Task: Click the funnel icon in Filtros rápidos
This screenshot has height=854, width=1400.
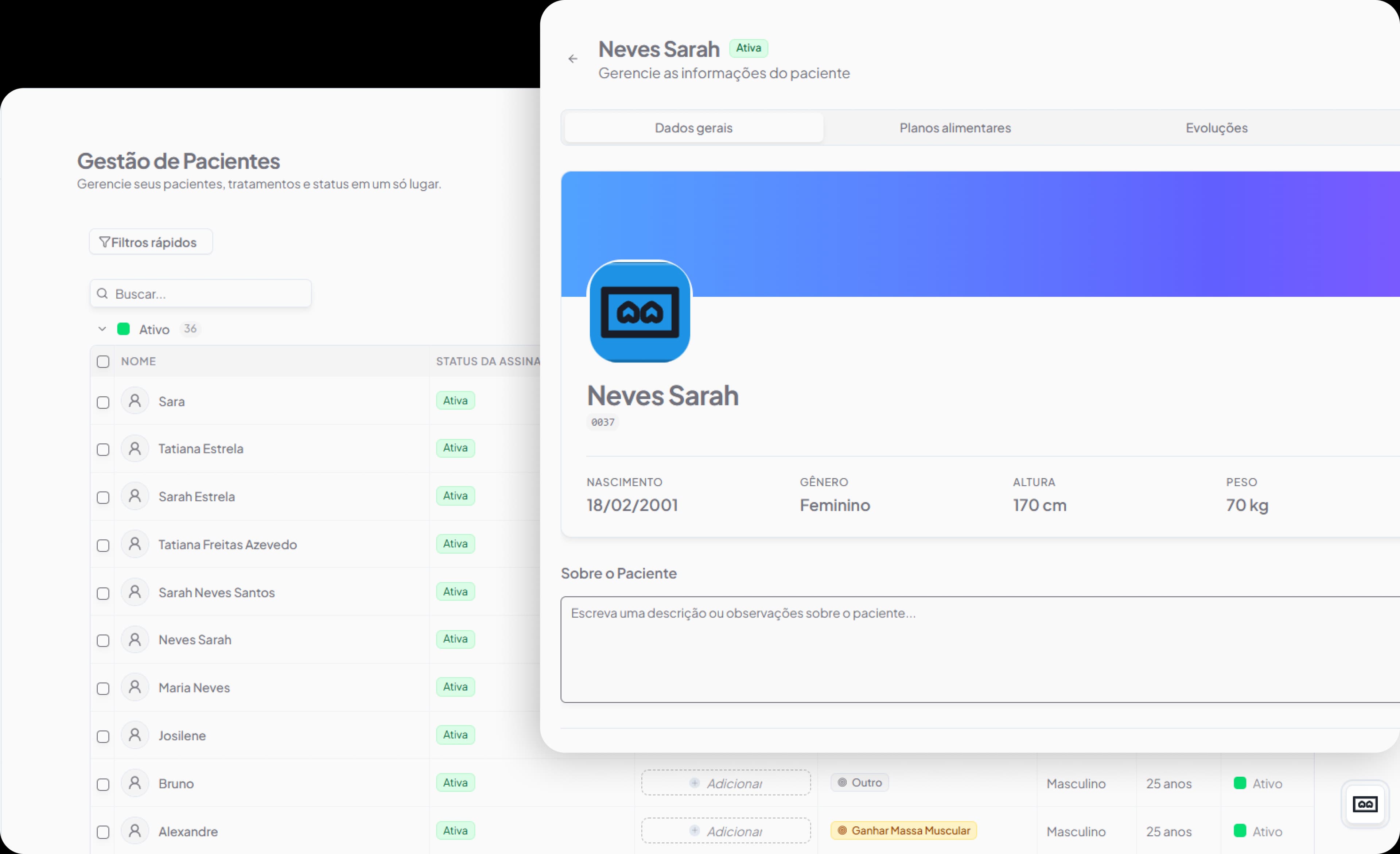Action: [x=105, y=242]
